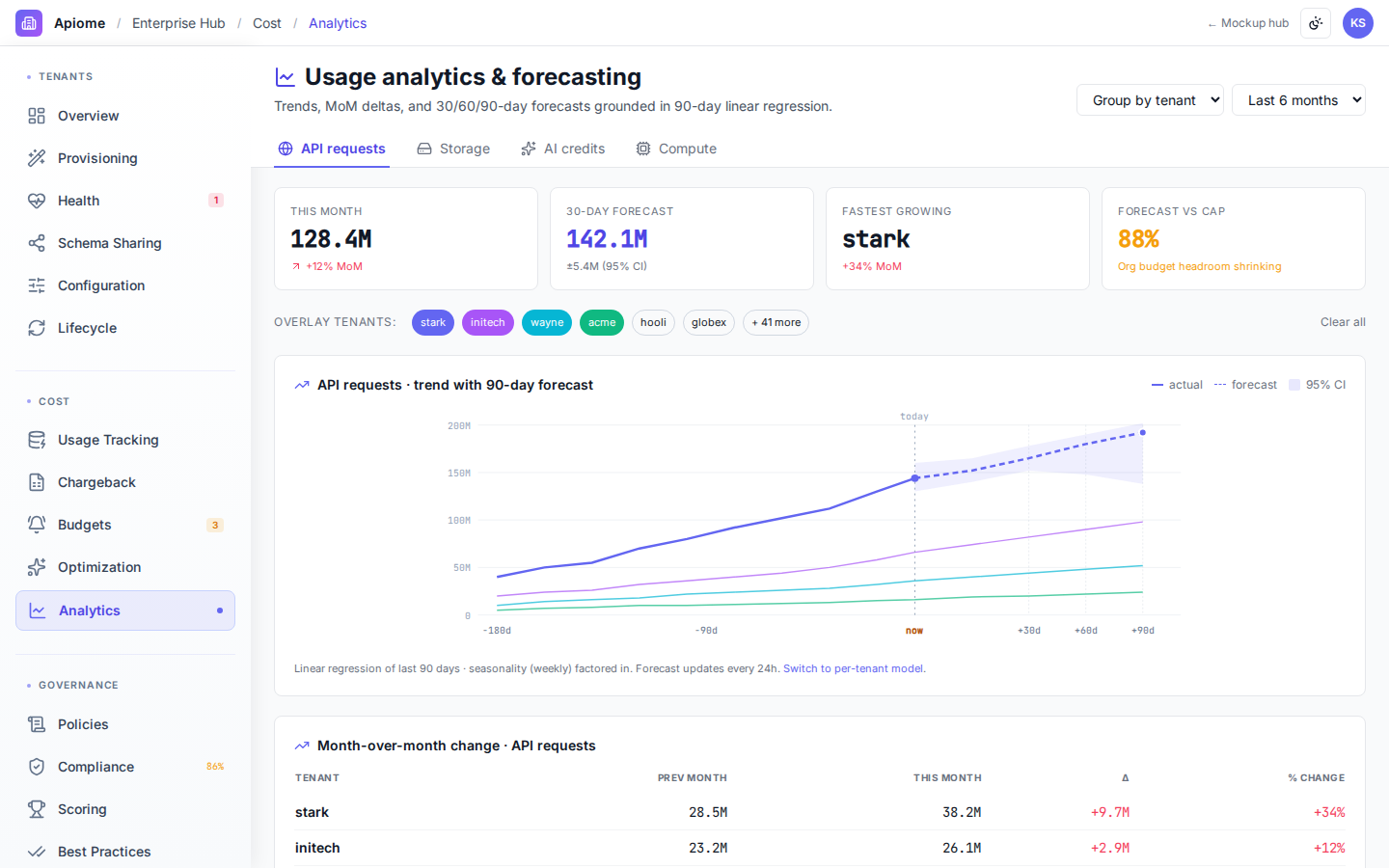The image size is (1389, 868).
Task: Click Switch to per-tenant model link
Action: click(x=853, y=668)
